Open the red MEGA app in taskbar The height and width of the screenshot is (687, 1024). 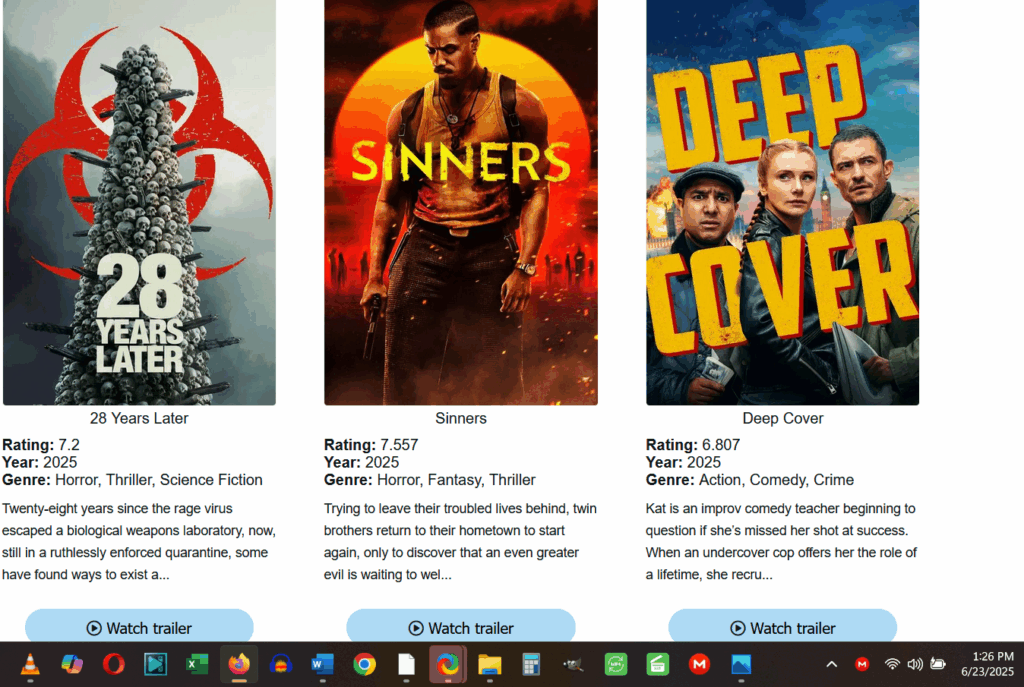tap(699, 664)
